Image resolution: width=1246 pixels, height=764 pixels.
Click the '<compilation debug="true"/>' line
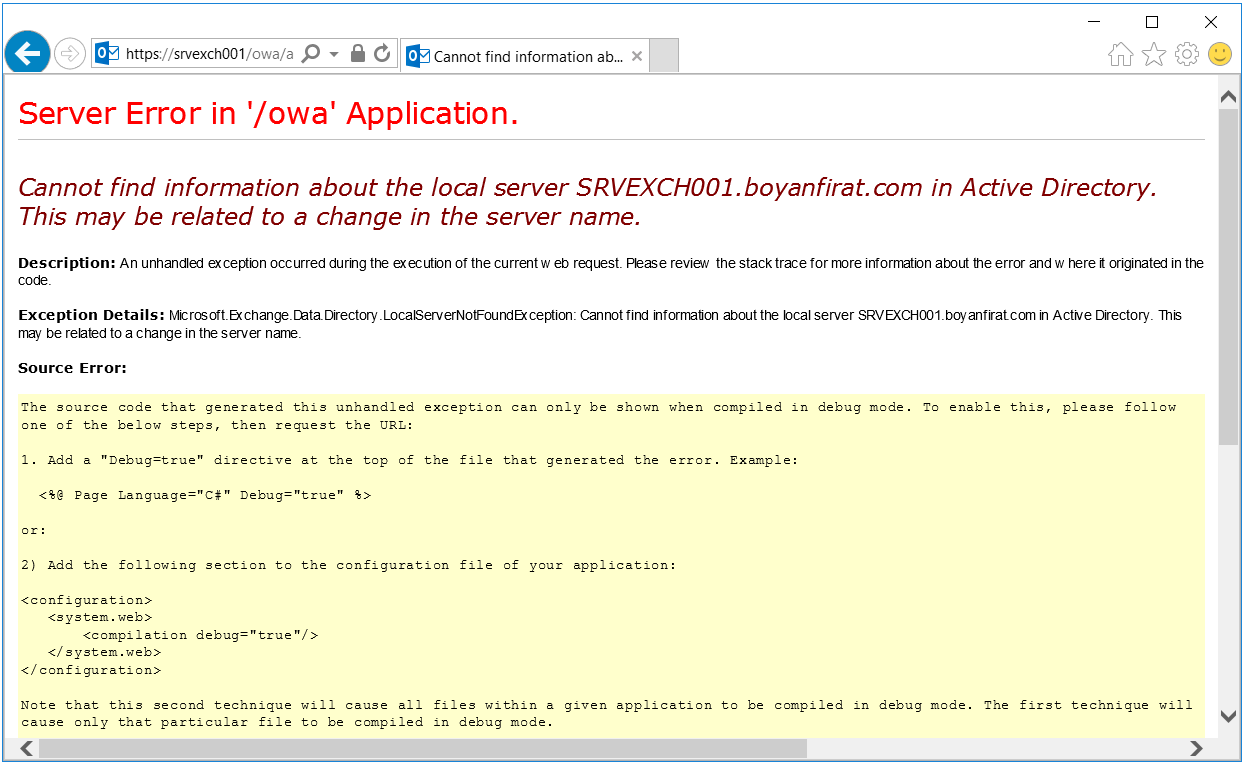tap(201, 635)
